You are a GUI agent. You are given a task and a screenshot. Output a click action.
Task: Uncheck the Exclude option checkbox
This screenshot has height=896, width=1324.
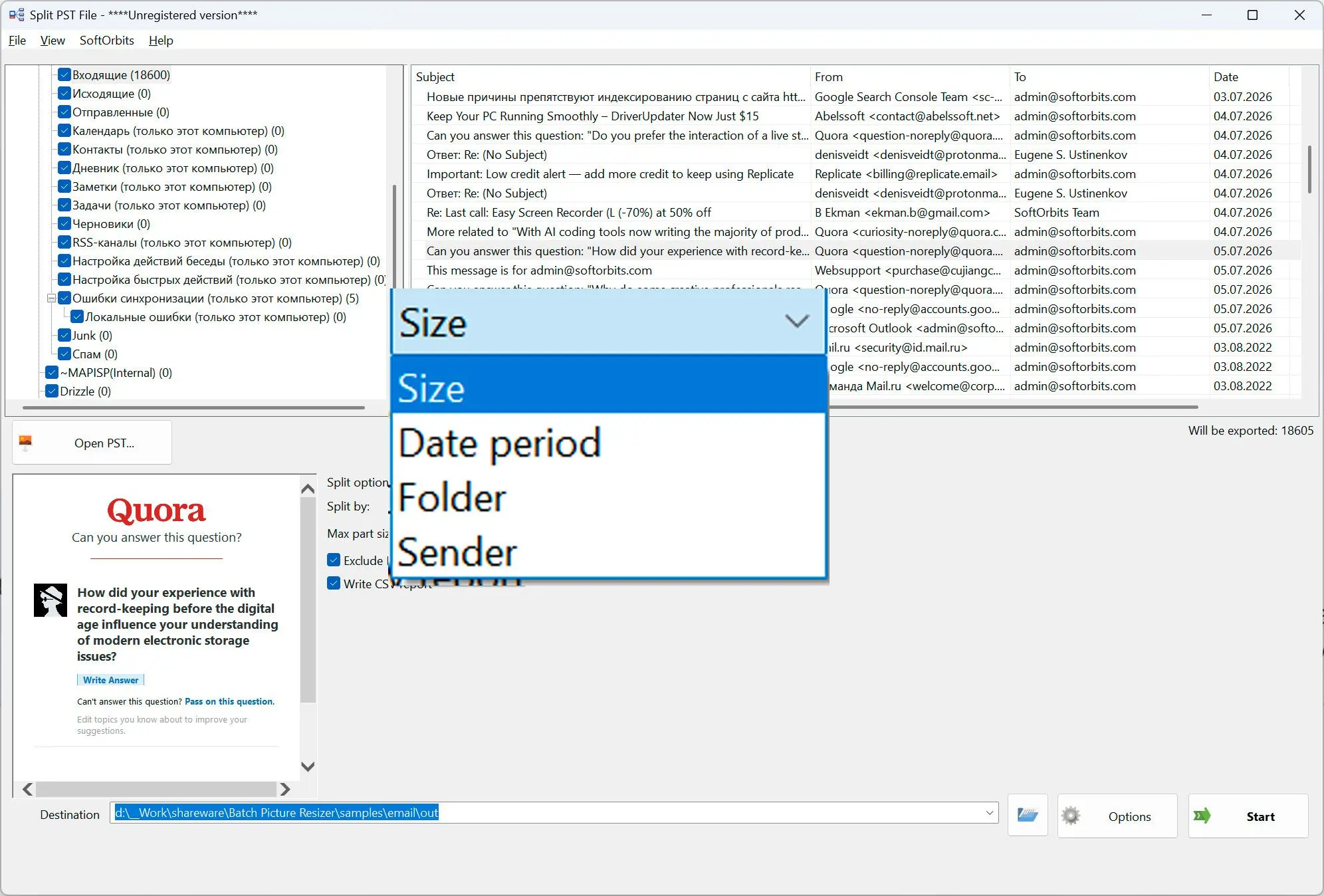[334, 560]
